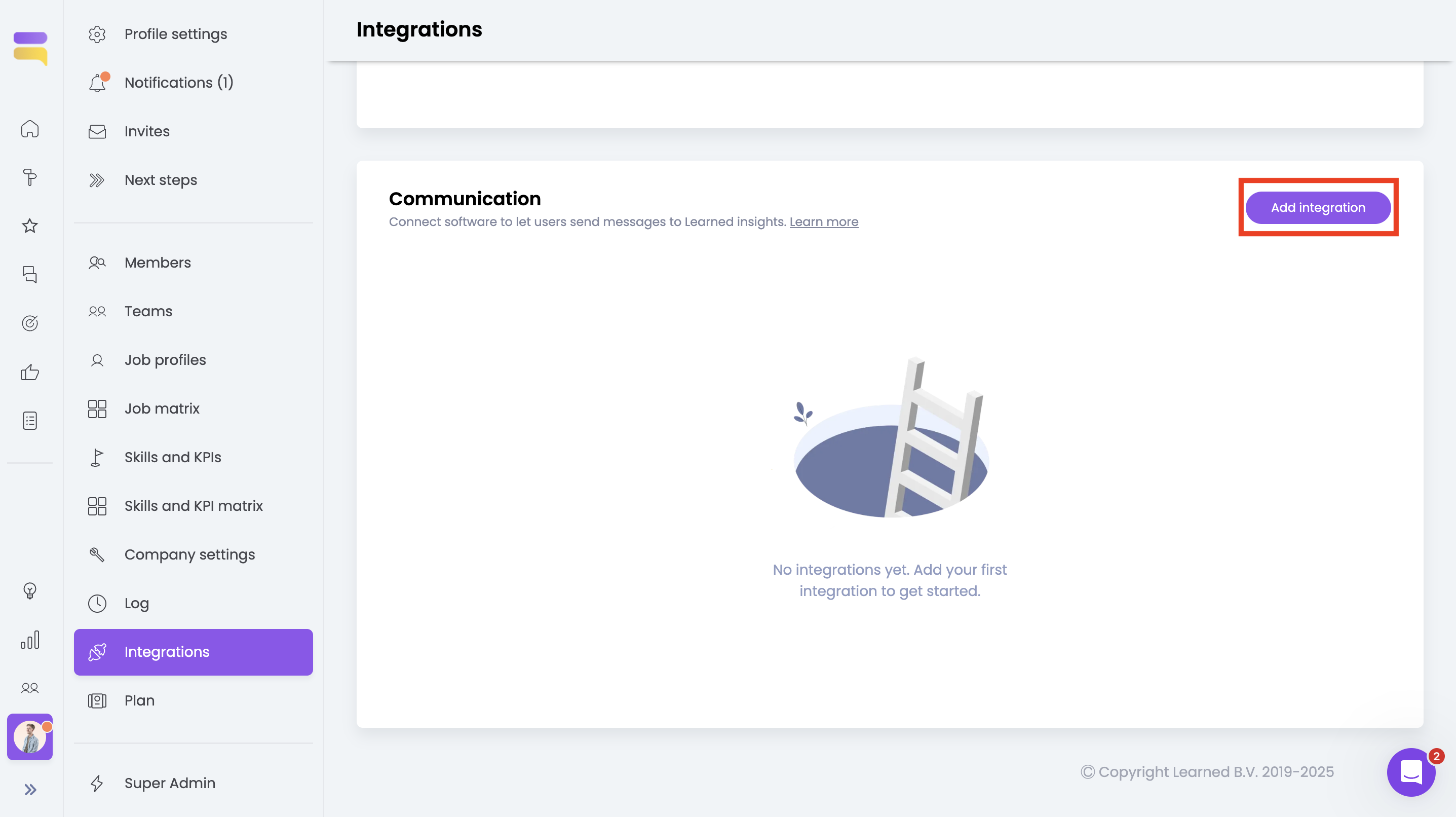Click the user avatar thumbnail
This screenshot has height=817, width=1456.
tap(30, 737)
